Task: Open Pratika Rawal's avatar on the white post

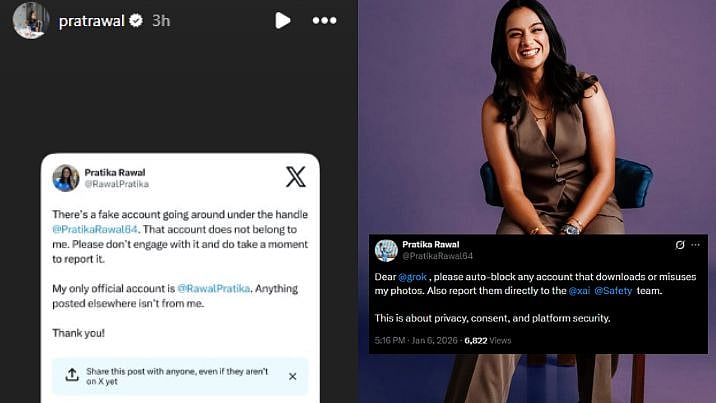Action: pyautogui.click(x=66, y=178)
